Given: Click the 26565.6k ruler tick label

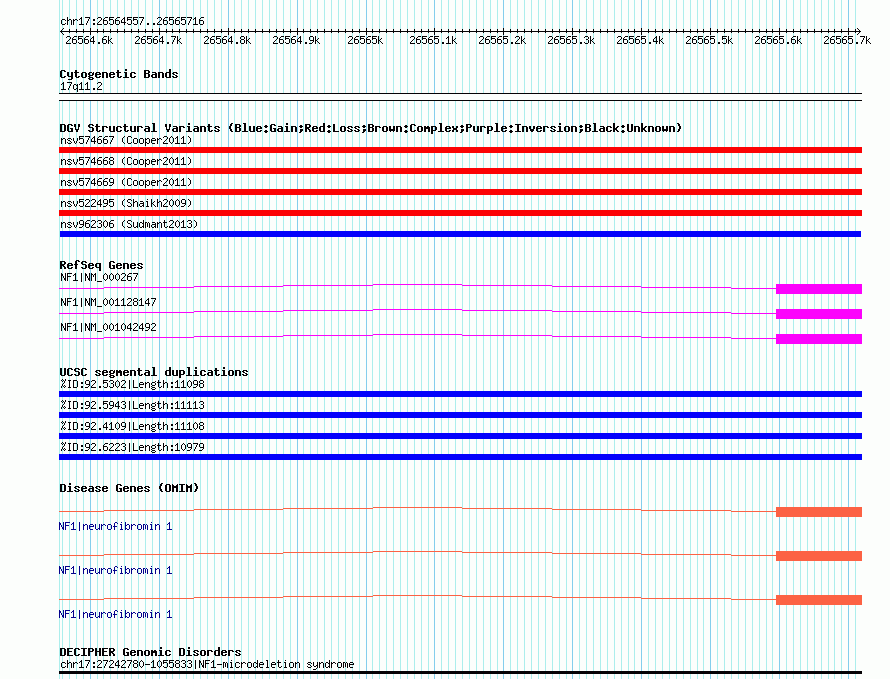Looking at the screenshot, I should pos(778,40).
